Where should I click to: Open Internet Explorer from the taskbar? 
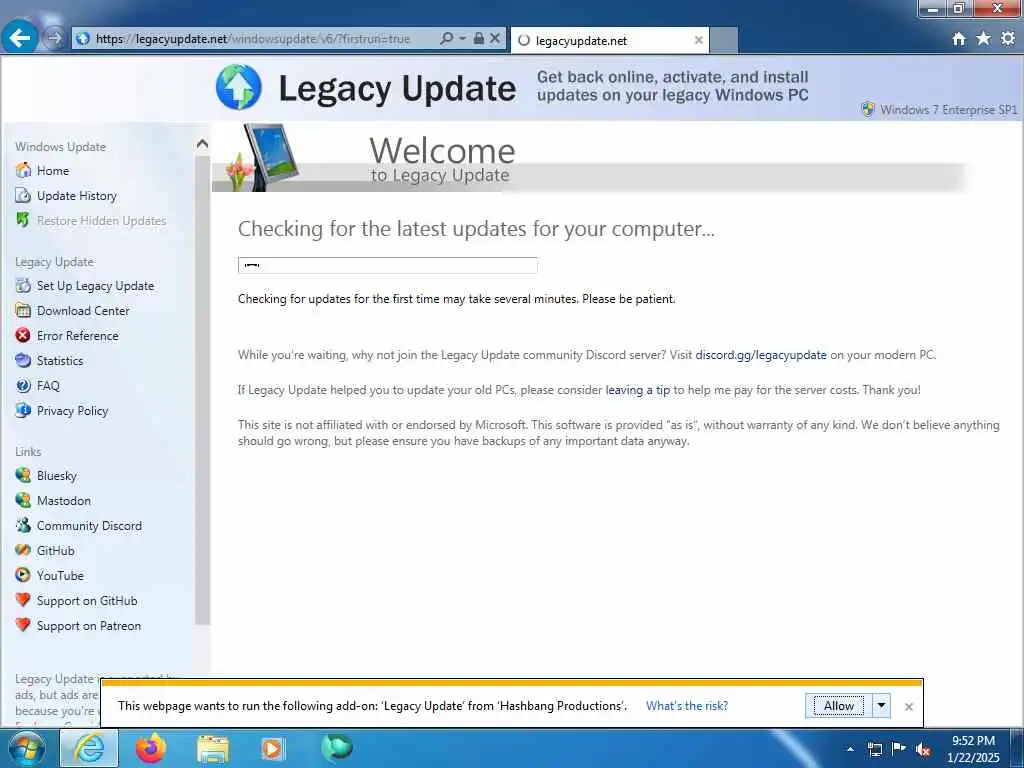89,748
